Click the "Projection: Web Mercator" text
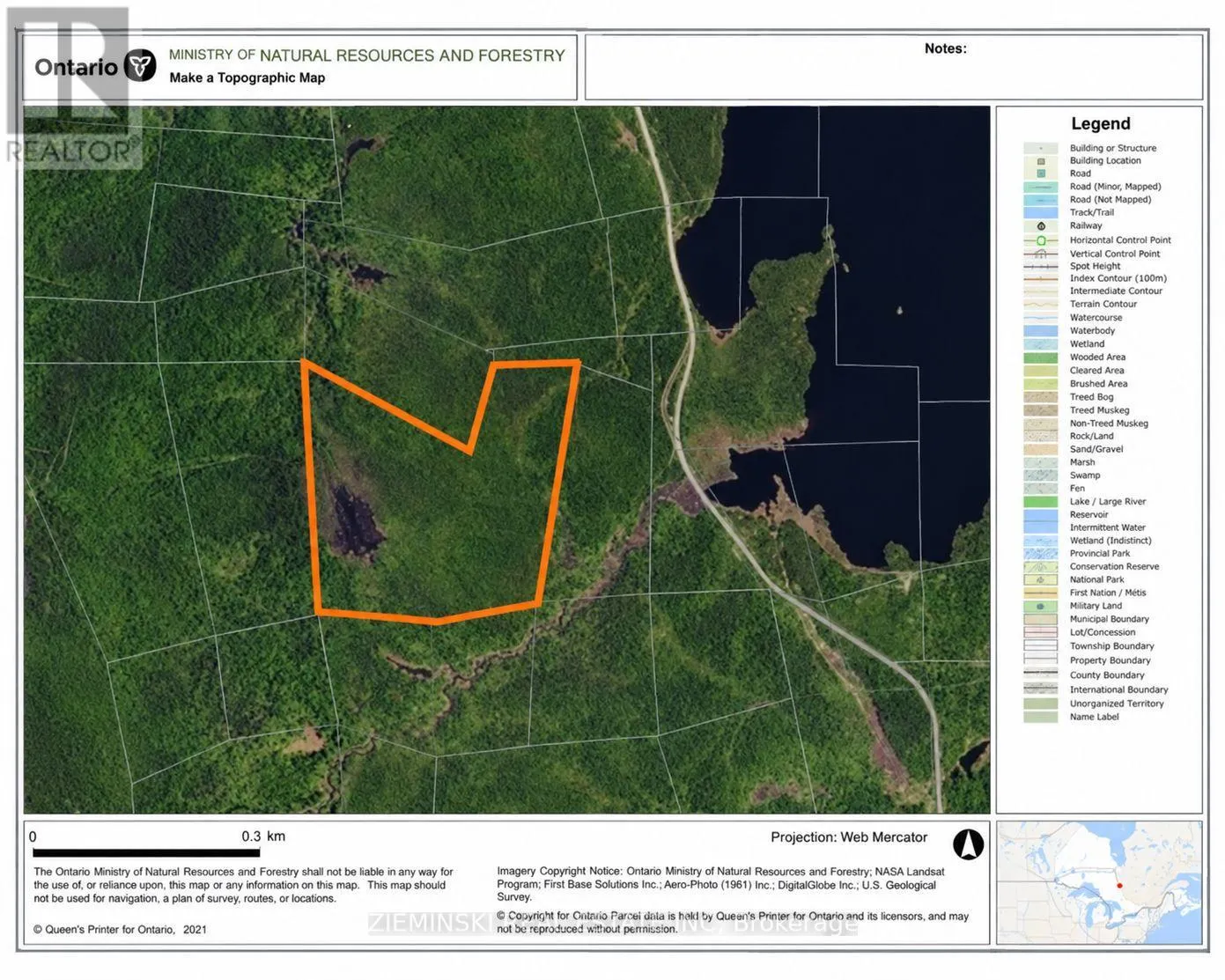 (x=849, y=837)
